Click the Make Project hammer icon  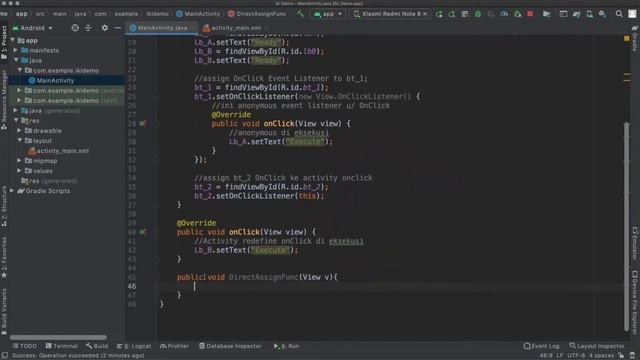coord(300,14)
